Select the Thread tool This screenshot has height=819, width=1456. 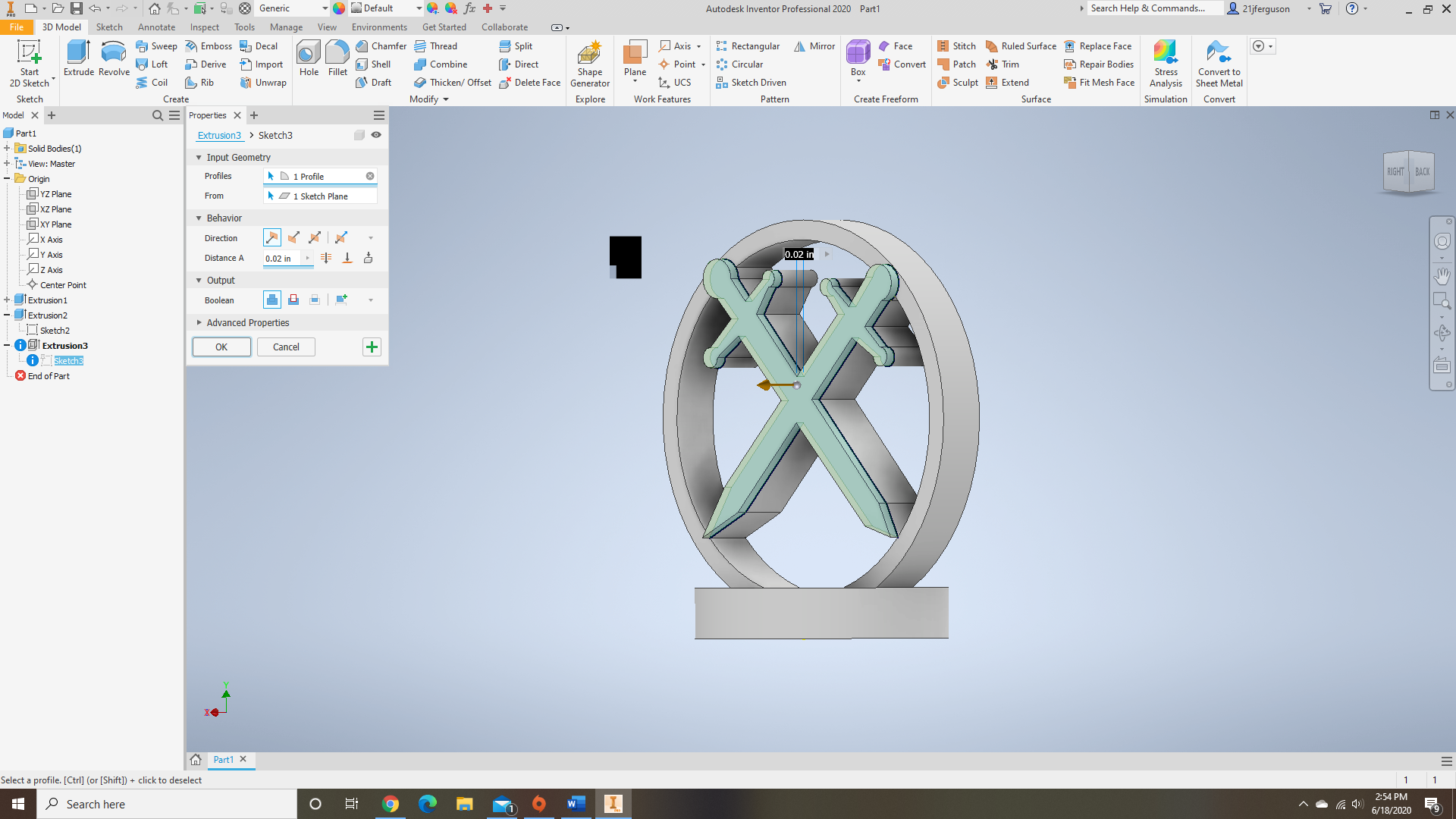pos(436,46)
